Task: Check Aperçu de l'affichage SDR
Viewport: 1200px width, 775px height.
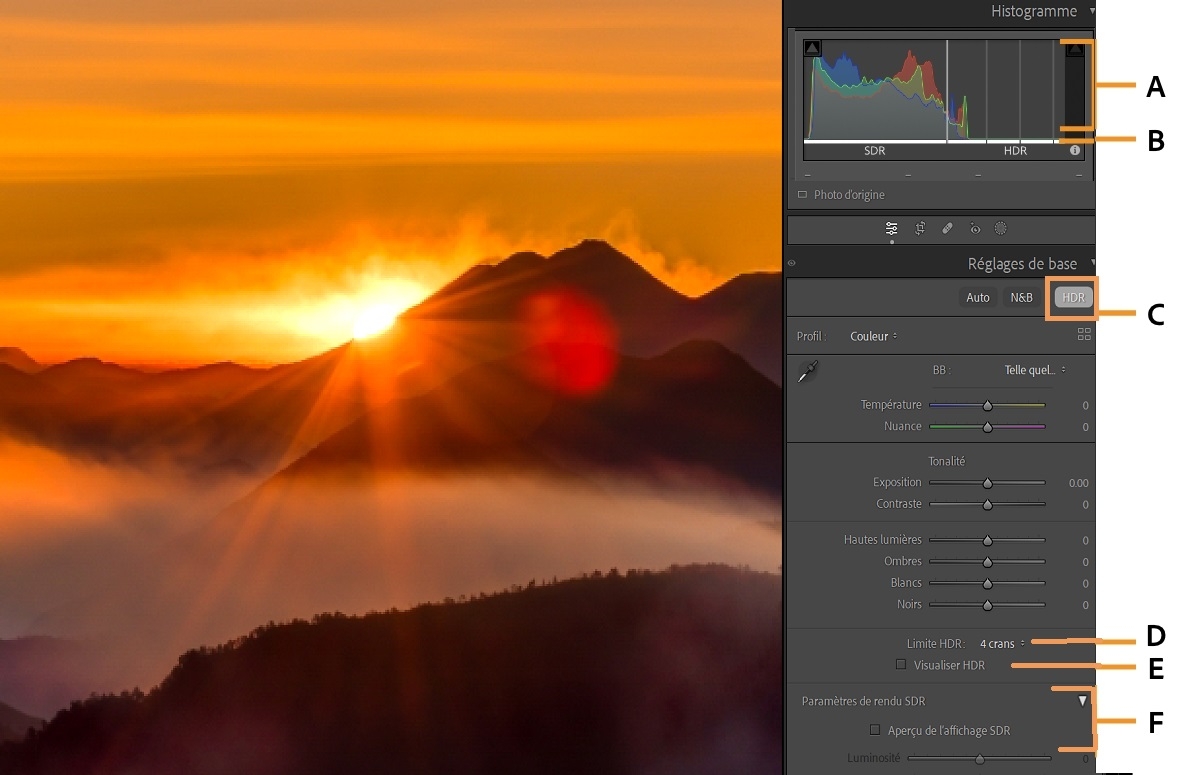Action: (x=873, y=730)
